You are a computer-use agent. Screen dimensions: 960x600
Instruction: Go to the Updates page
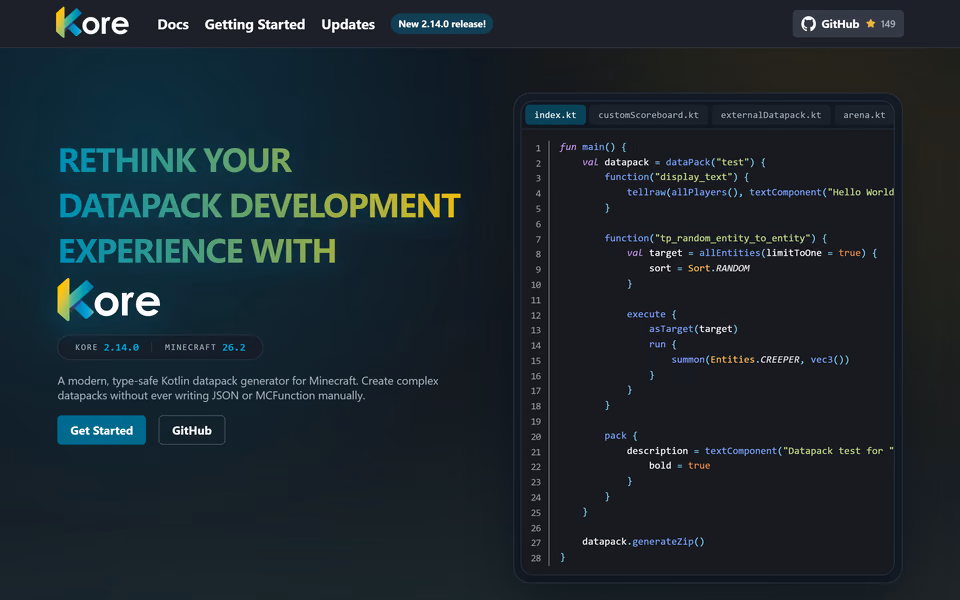(x=348, y=24)
